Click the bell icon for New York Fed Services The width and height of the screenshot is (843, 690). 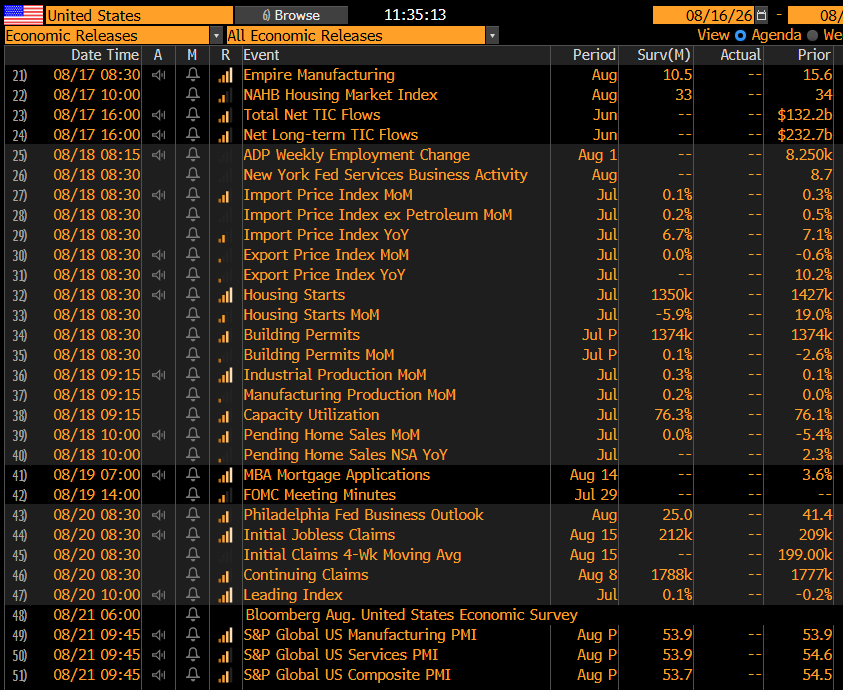click(x=192, y=175)
